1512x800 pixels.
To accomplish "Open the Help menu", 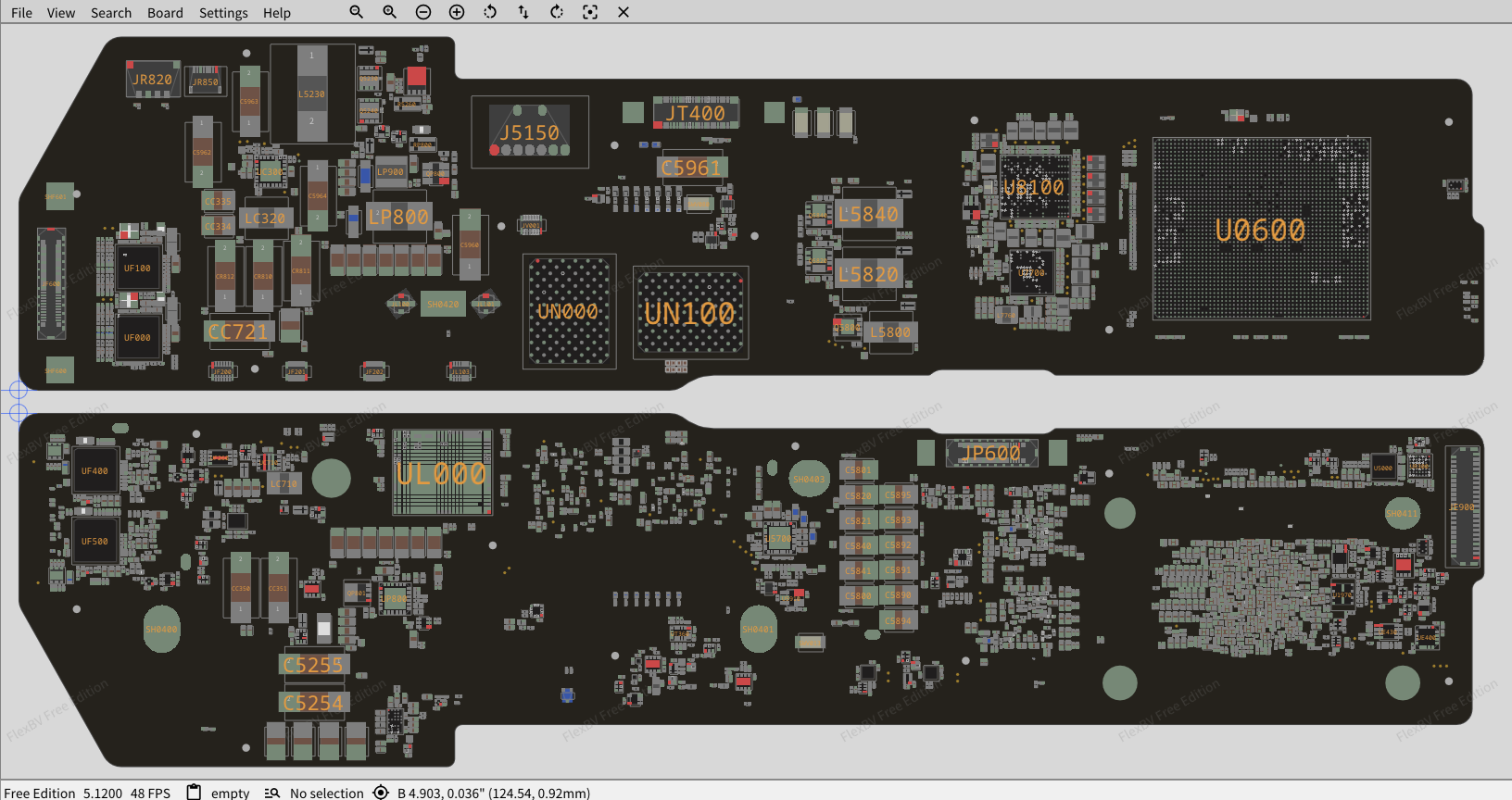I will click(x=276, y=13).
